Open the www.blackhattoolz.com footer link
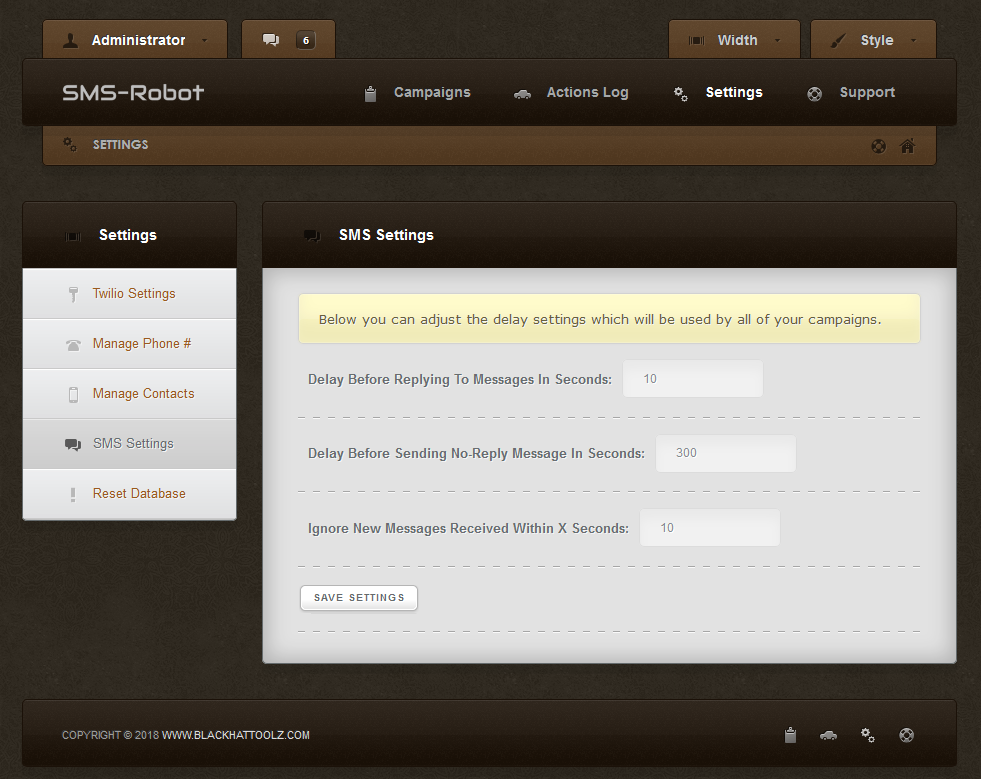Image resolution: width=981 pixels, height=779 pixels. tap(236, 735)
